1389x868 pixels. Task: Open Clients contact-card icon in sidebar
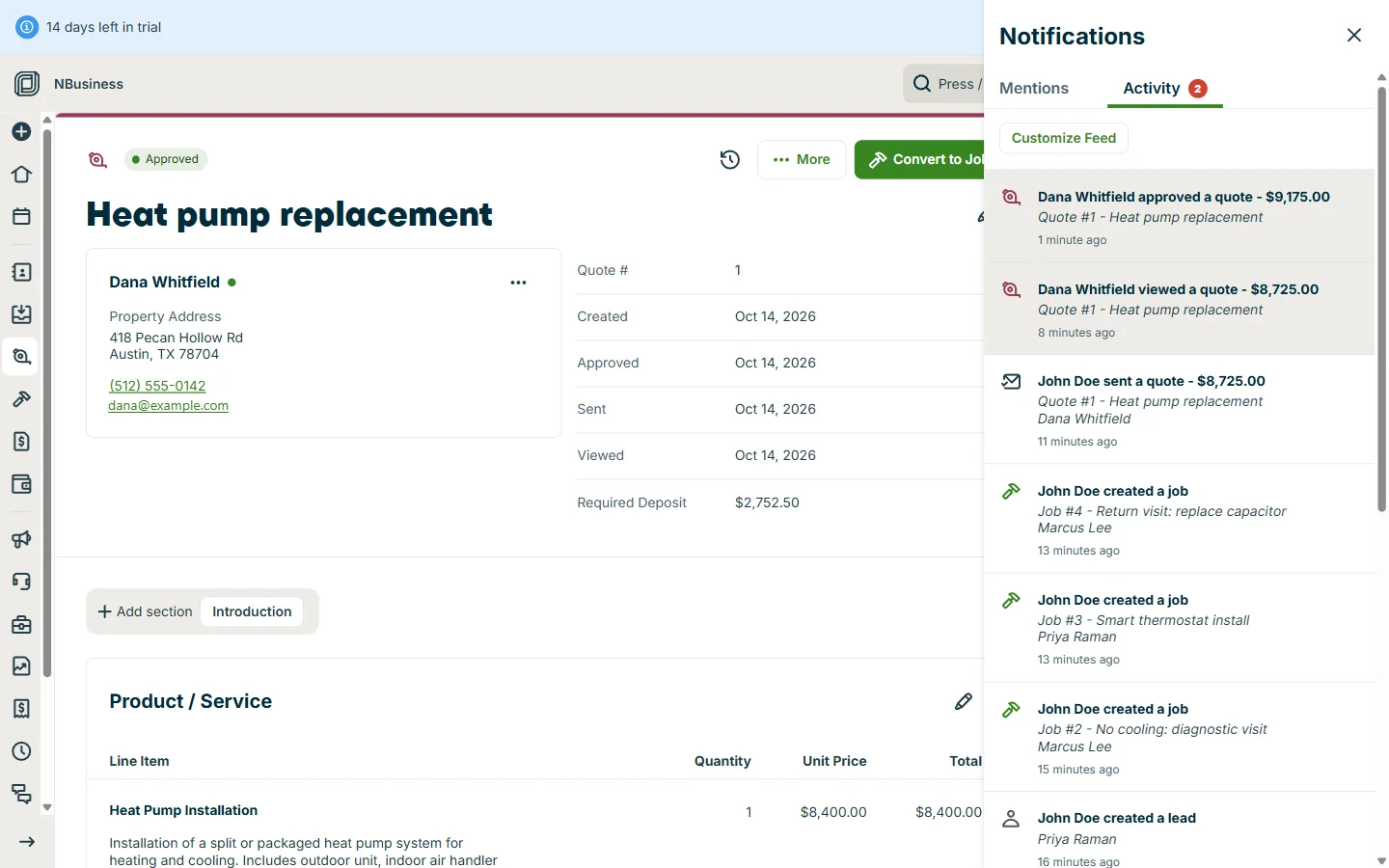pos(21,273)
